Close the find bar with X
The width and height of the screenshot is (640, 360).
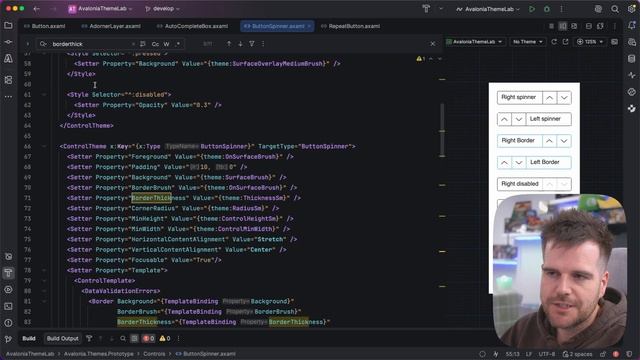(433, 44)
